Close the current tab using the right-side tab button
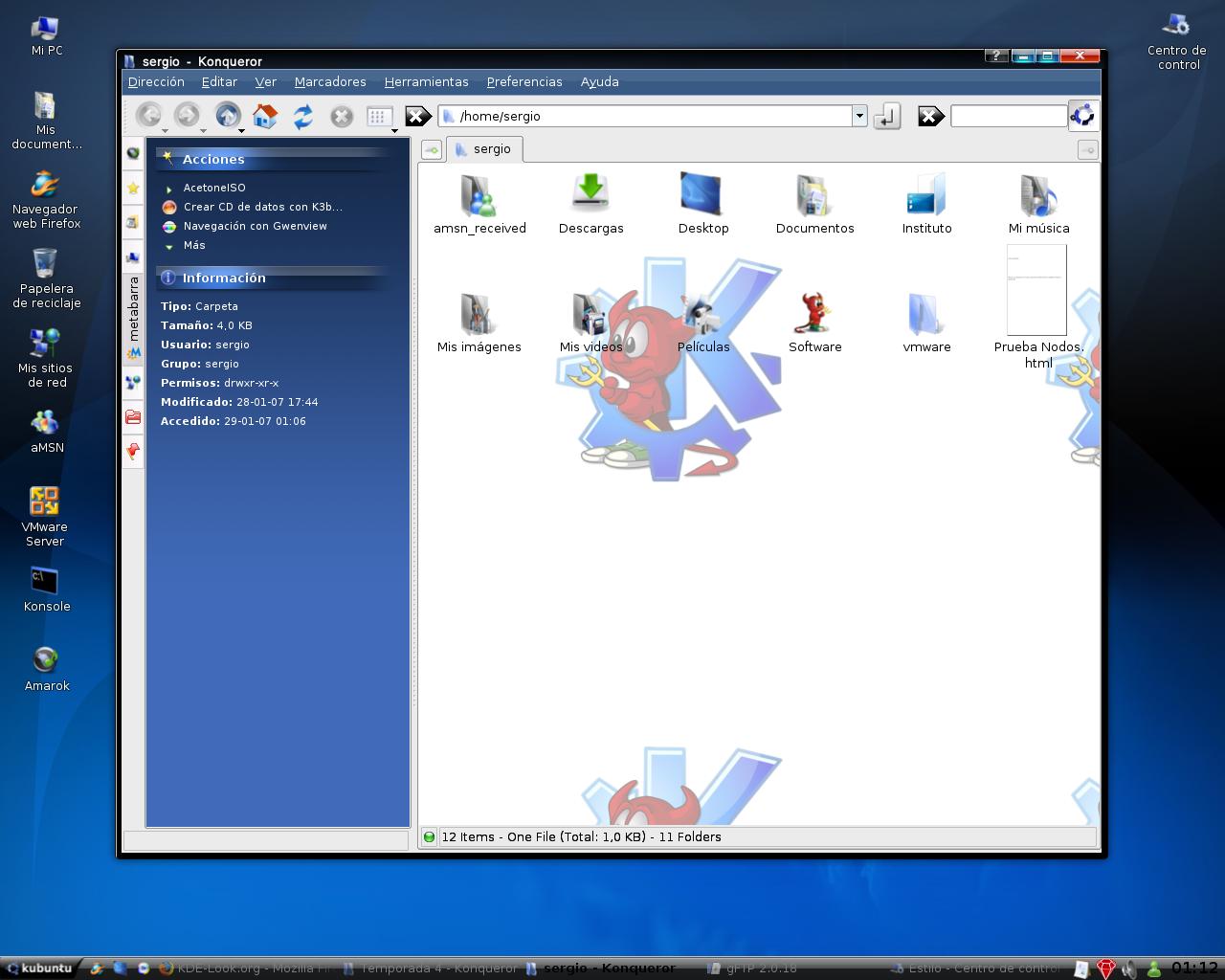 (x=1087, y=149)
